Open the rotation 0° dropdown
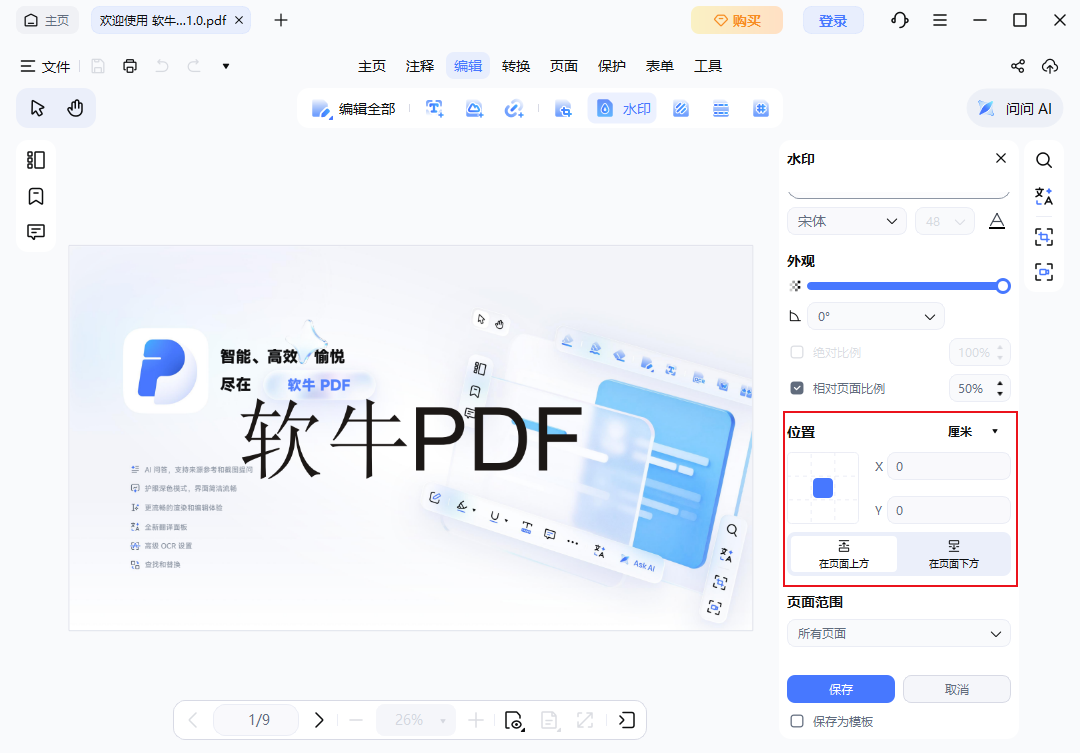This screenshot has height=753, width=1080. click(875, 316)
